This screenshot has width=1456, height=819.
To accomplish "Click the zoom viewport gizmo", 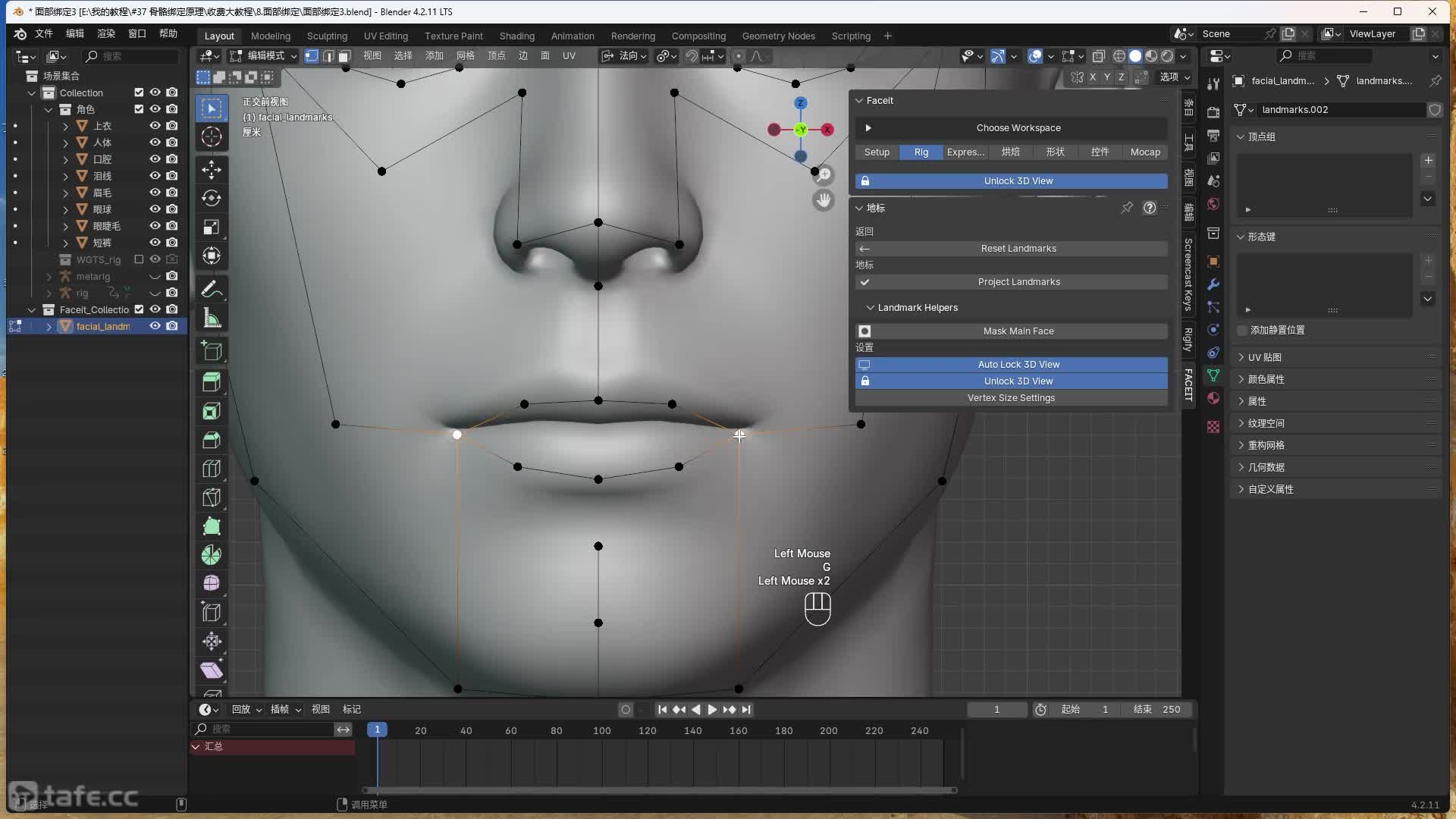I will click(x=824, y=174).
